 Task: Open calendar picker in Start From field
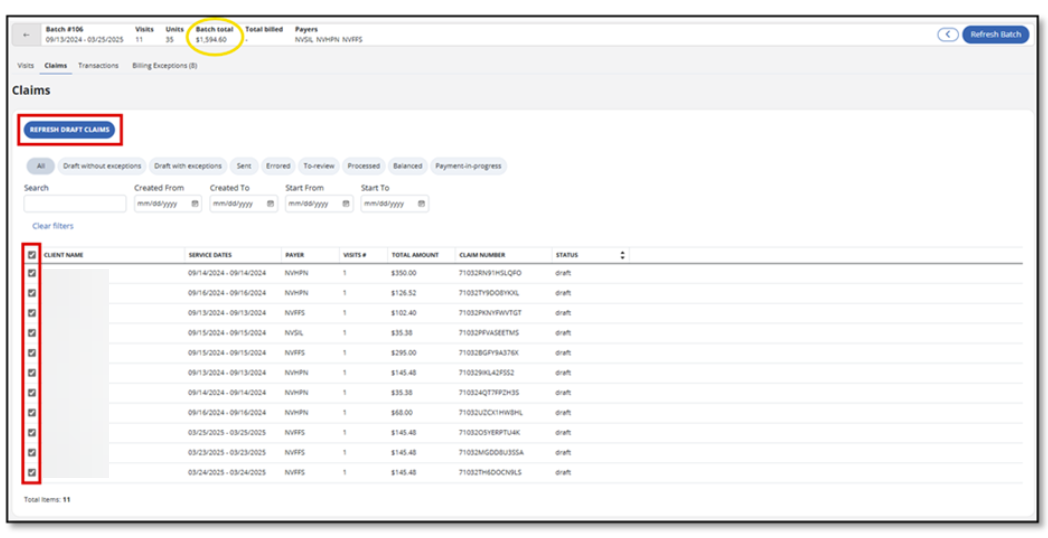click(x=346, y=204)
